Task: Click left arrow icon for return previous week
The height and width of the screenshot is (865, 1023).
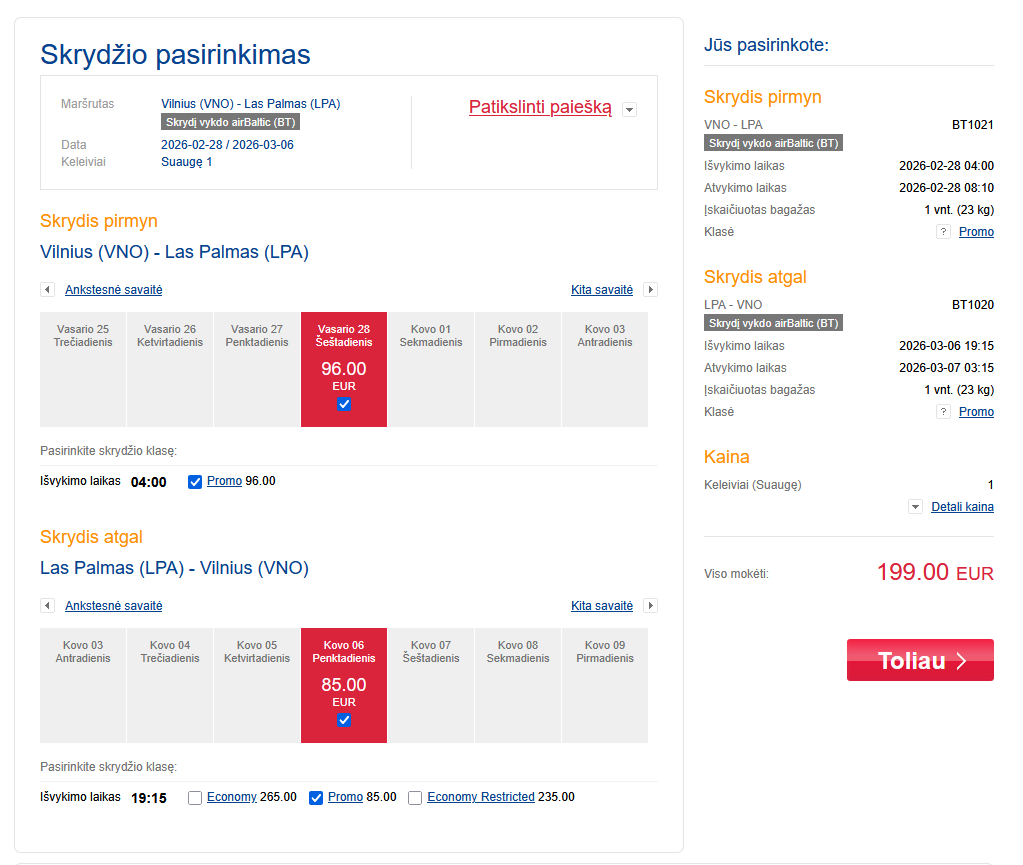Action: tap(47, 606)
